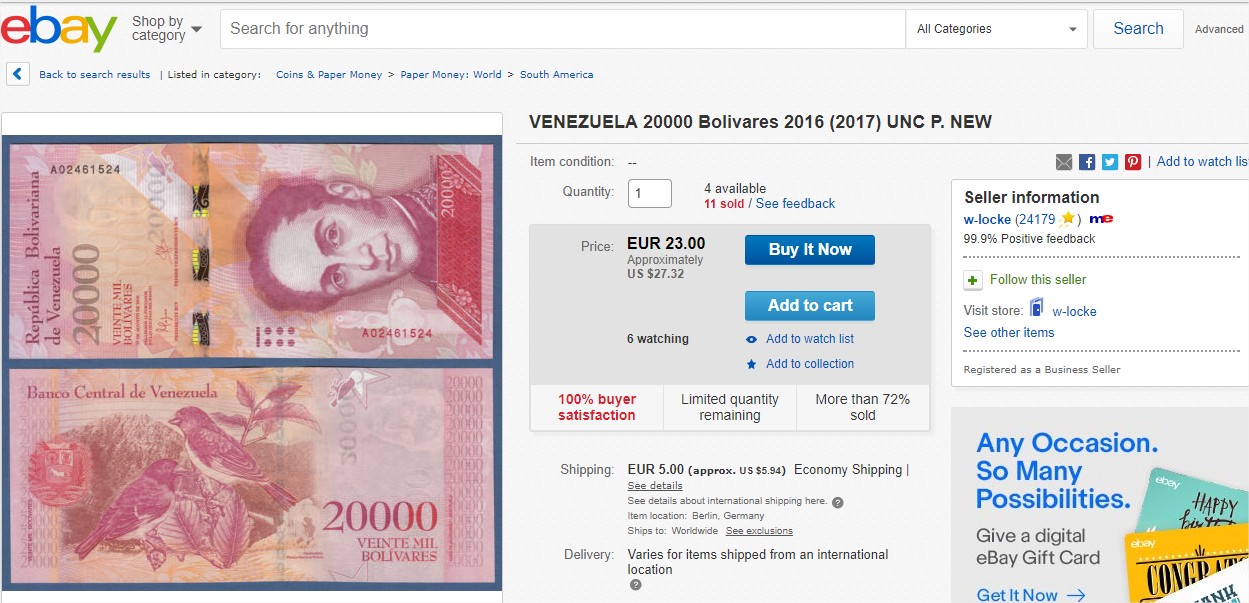
Task: Click the eBay logo
Action: pos(59,28)
